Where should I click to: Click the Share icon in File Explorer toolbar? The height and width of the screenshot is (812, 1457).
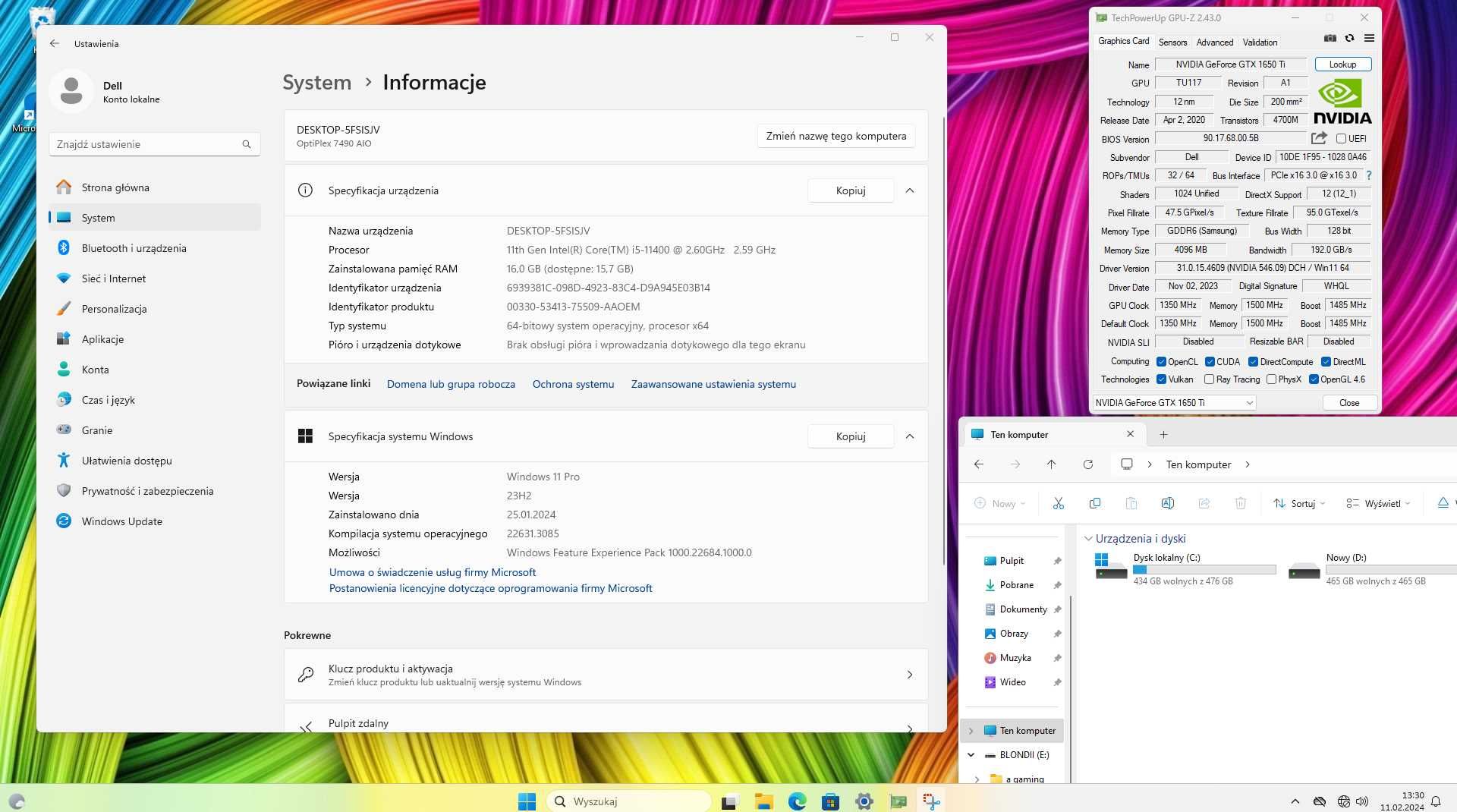(x=1204, y=503)
